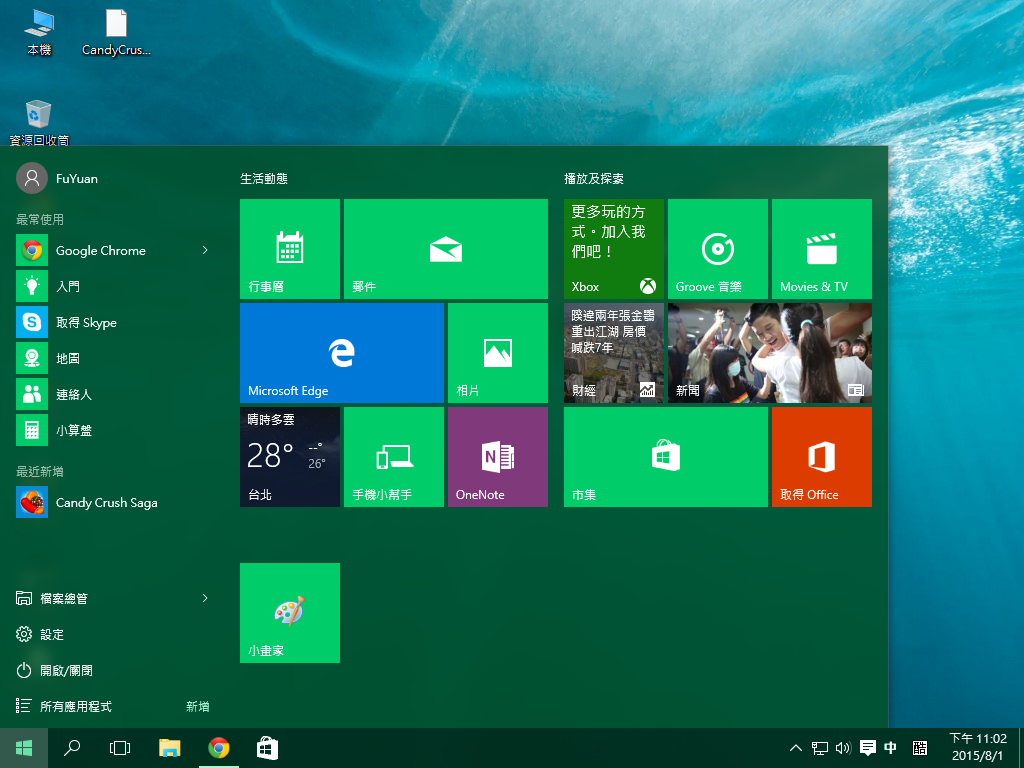
Task: Open Task View on the taskbar
Action: click(x=120, y=748)
